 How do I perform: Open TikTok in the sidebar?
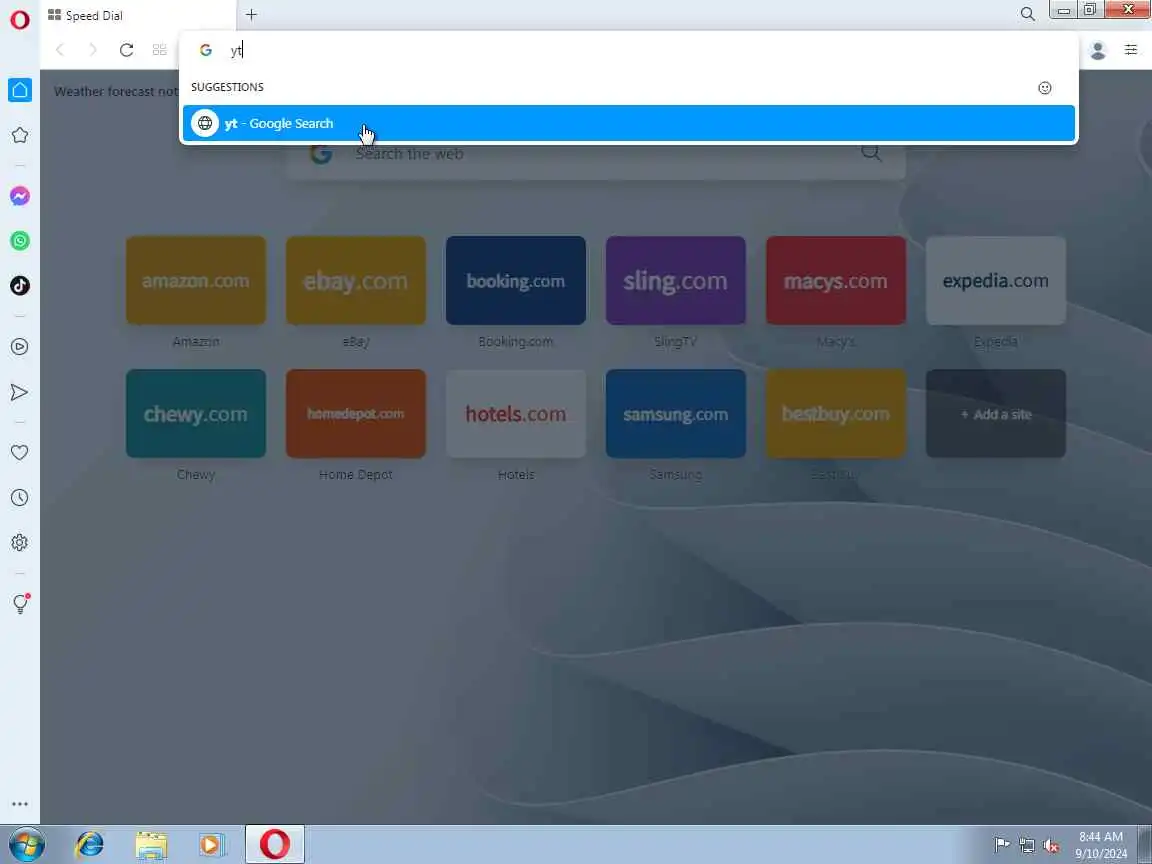[x=20, y=286]
